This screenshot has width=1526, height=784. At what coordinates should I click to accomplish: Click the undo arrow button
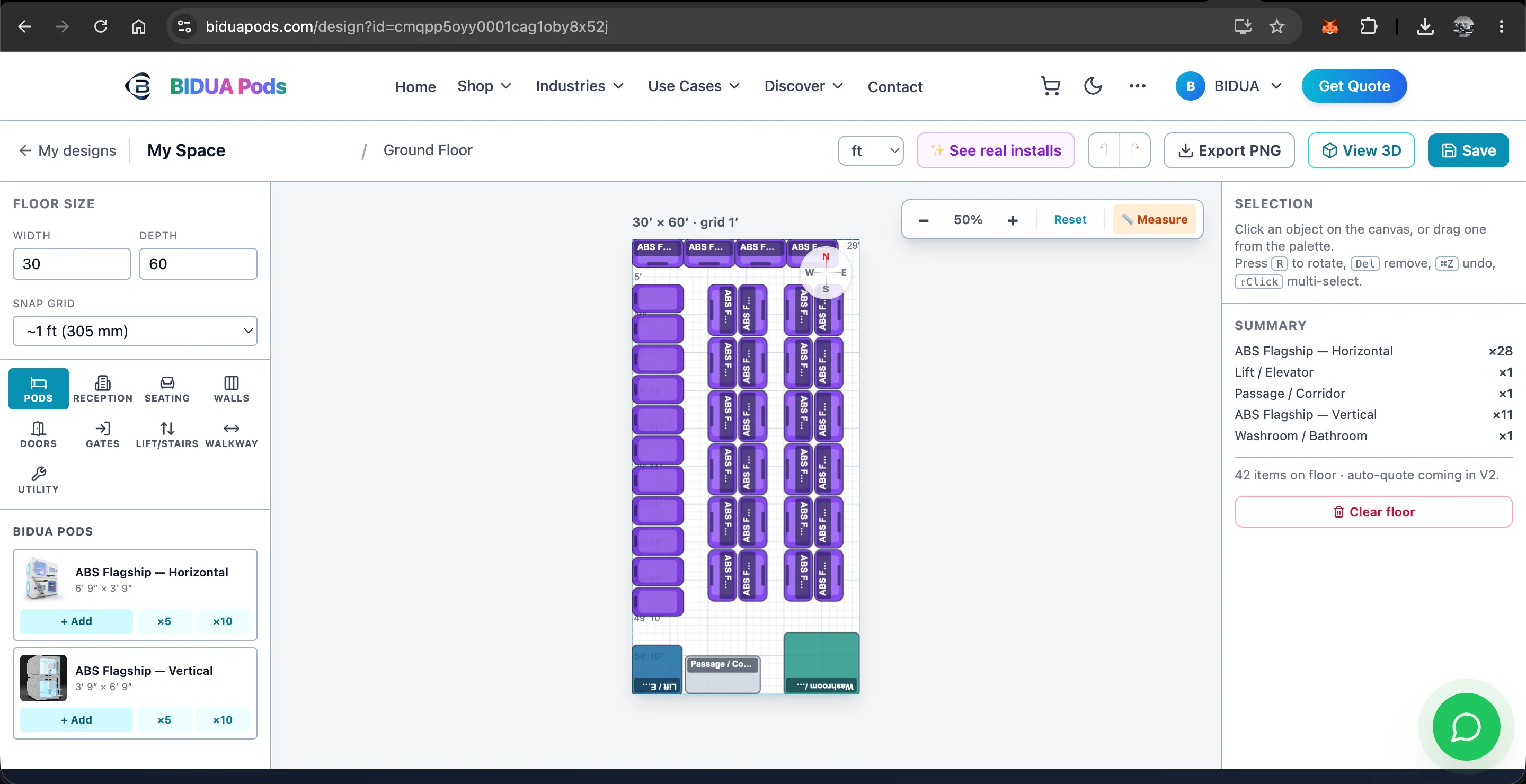(1104, 150)
